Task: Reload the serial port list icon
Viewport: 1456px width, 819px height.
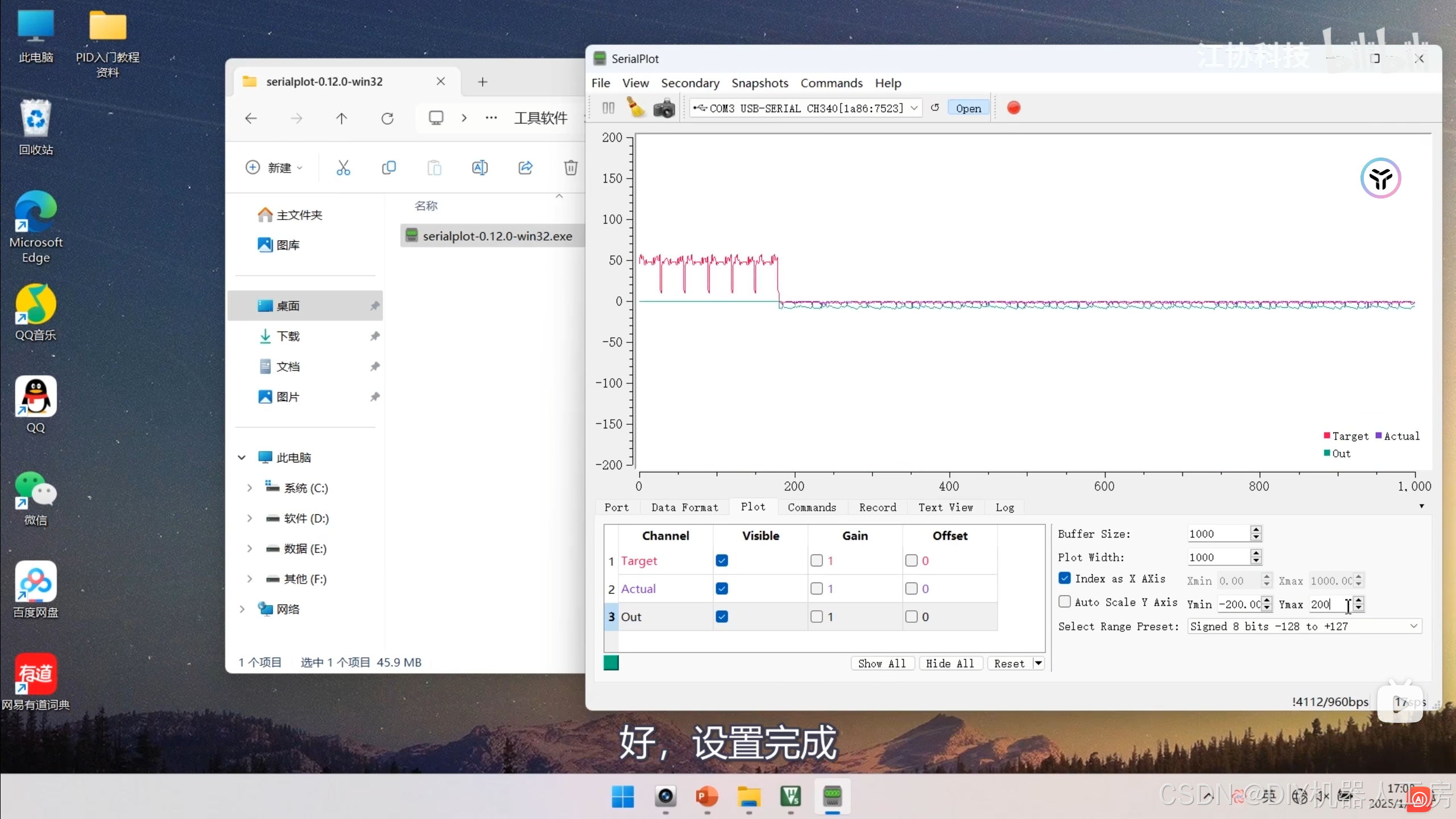Action: 935,107
